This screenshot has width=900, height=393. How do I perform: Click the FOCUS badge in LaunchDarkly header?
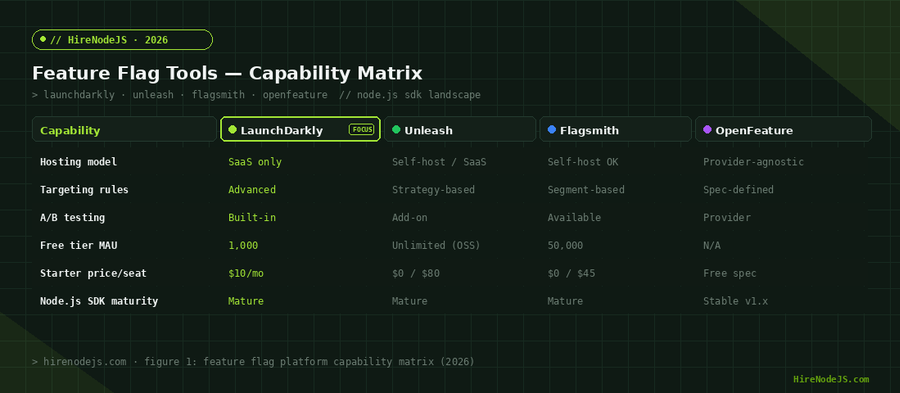click(x=362, y=130)
